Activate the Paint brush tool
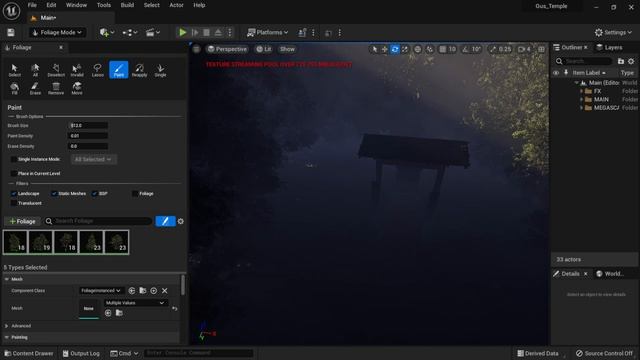 (118, 70)
